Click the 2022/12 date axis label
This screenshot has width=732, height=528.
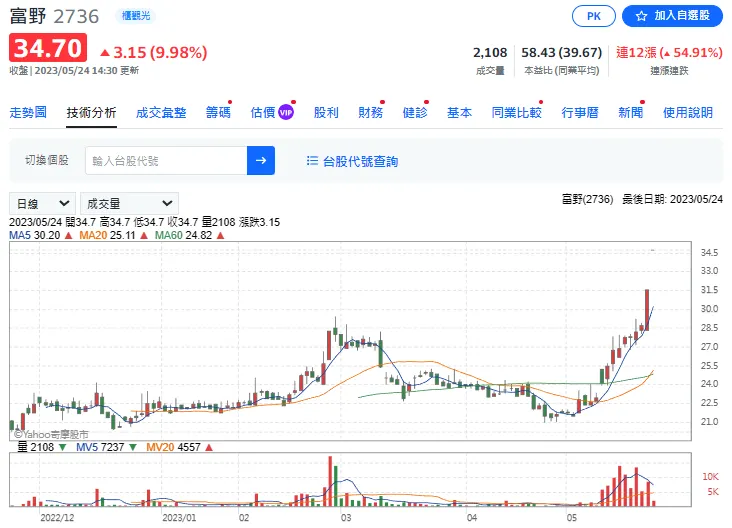(x=57, y=518)
